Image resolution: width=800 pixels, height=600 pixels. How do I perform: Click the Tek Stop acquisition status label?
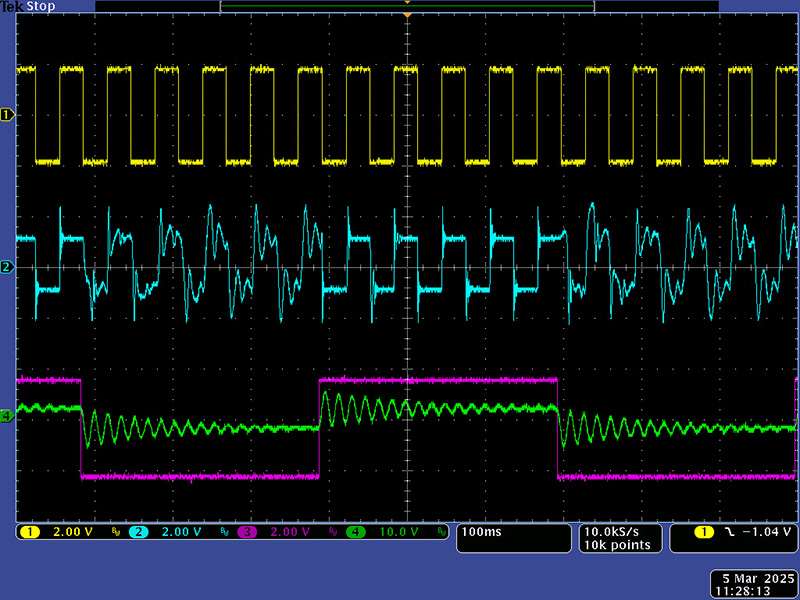click(x=26, y=6)
